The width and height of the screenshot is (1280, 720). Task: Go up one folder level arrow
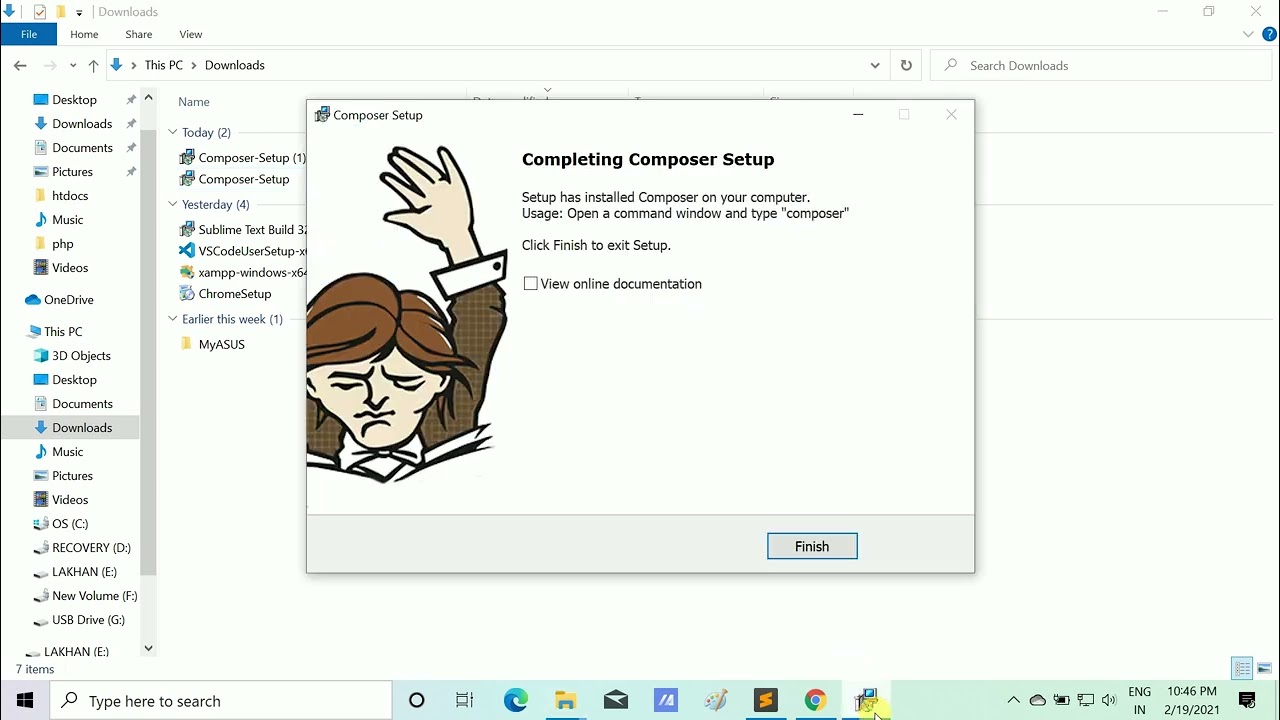point(93,65)
